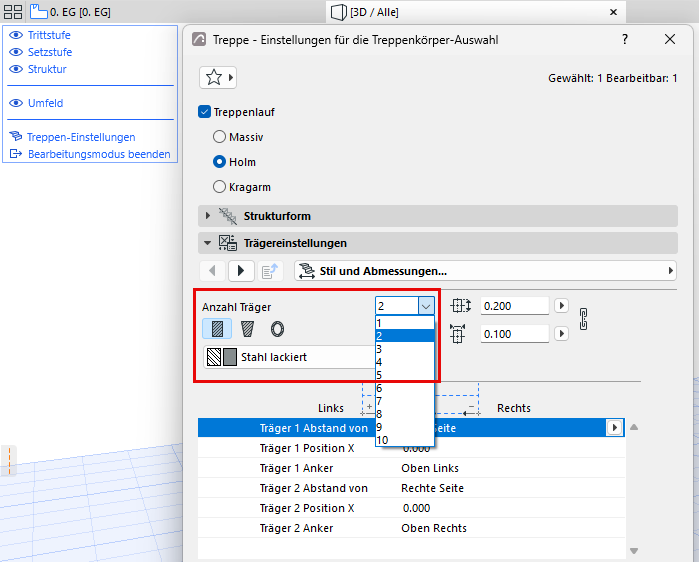Select the tapered beam profile icon
This screenshot has height=562, width=699.
247,329
